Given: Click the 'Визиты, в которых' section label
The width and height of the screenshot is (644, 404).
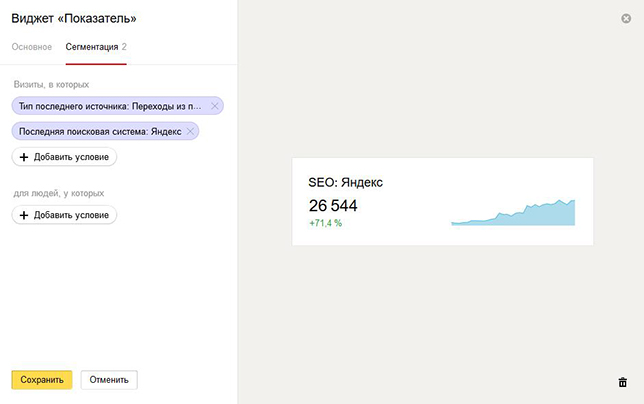Looking at the screenshot, I should (51, 85).
